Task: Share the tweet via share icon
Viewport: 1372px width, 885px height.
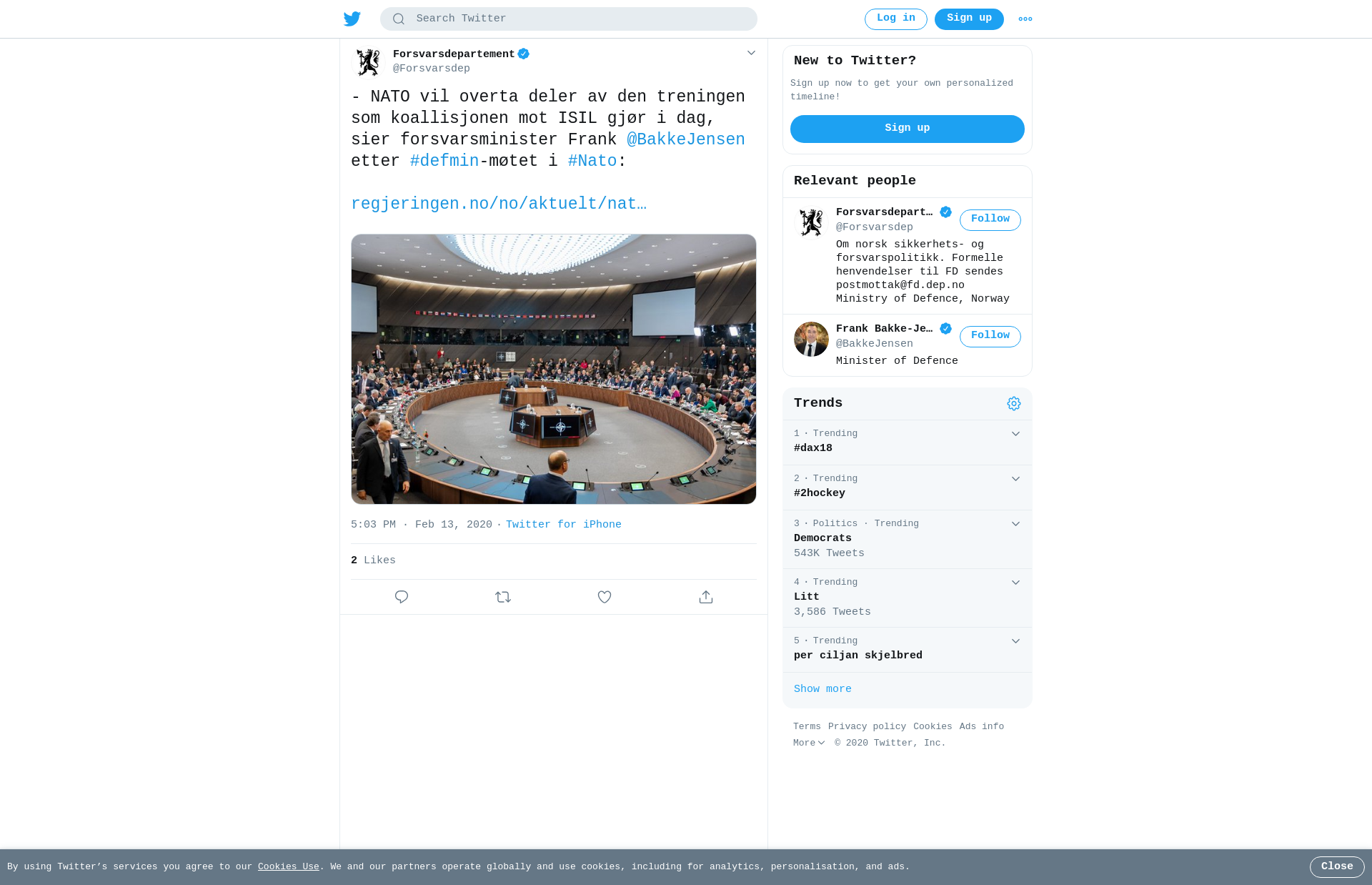Action: pyautogui.click(x=706, y=597)
